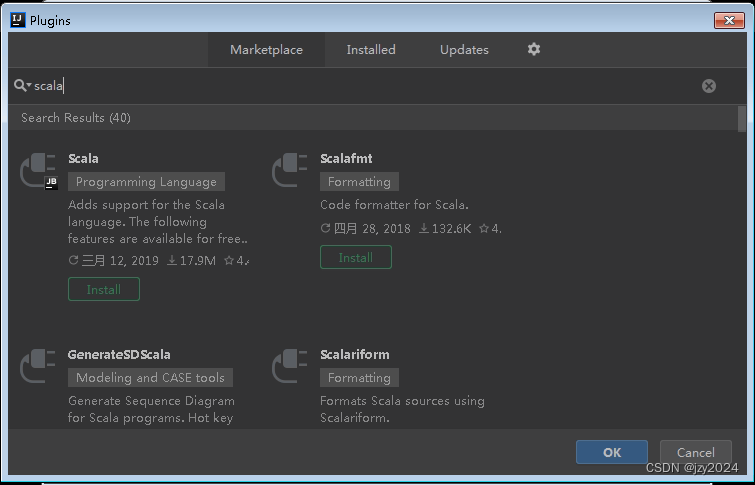
Task: Switch to the Updates tab
Action: [464, 50]
